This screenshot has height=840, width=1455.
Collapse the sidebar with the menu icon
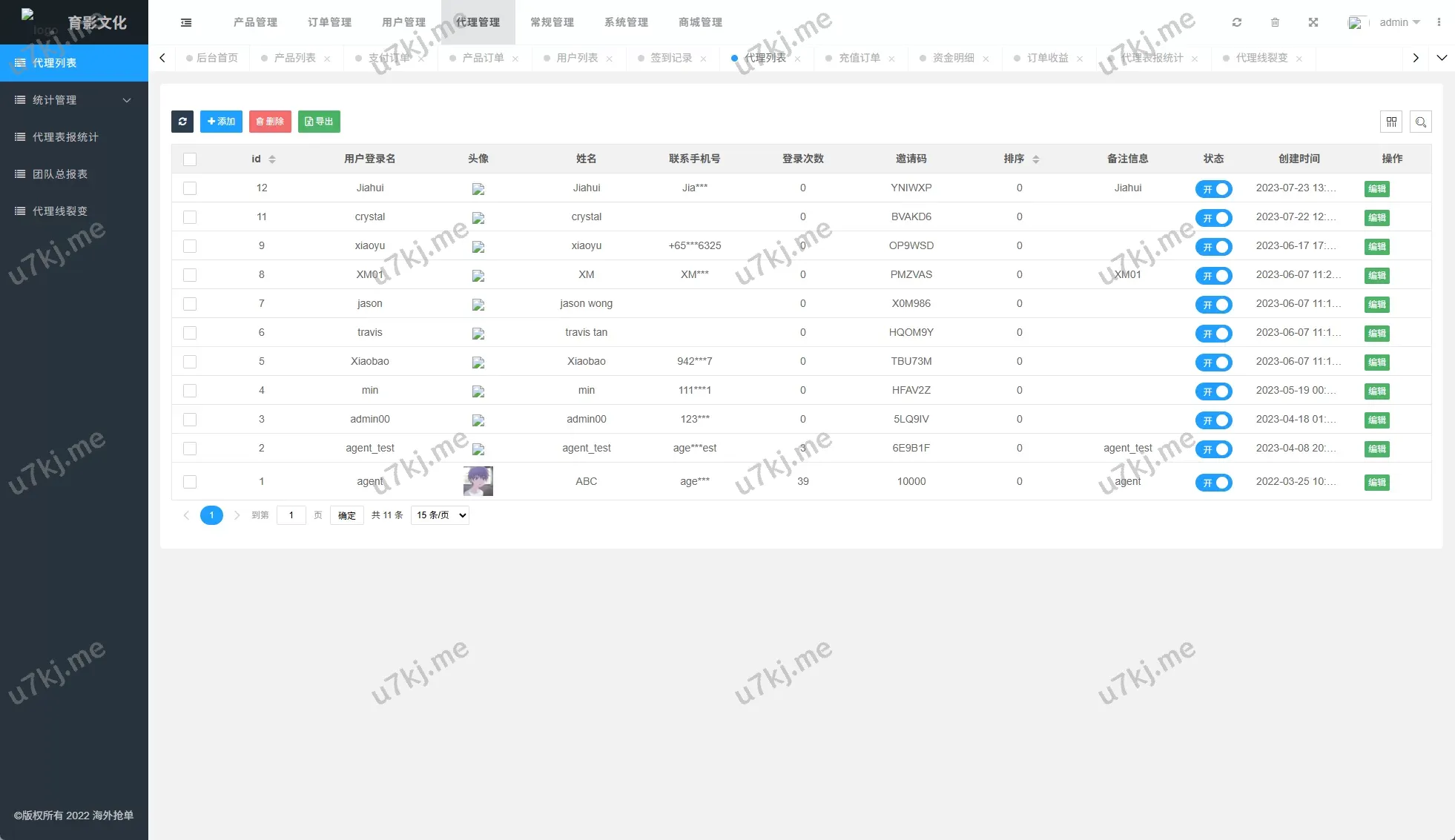(186, 22)
